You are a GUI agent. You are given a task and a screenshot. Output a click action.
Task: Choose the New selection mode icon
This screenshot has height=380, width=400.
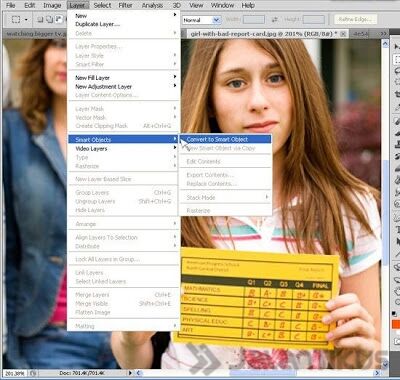[40, 20]
